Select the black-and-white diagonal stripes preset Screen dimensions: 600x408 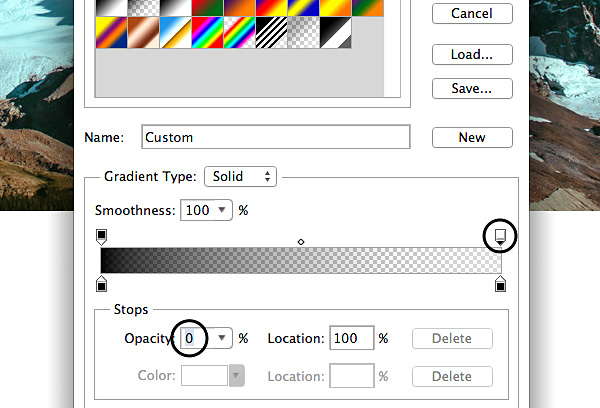271,35
